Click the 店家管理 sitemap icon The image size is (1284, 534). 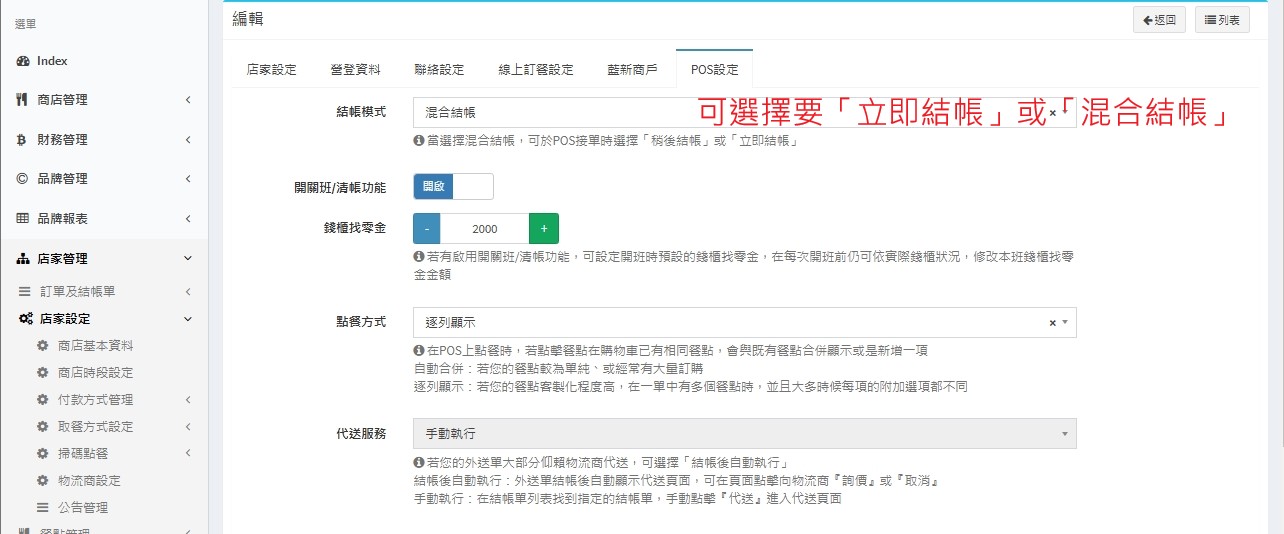23,259
